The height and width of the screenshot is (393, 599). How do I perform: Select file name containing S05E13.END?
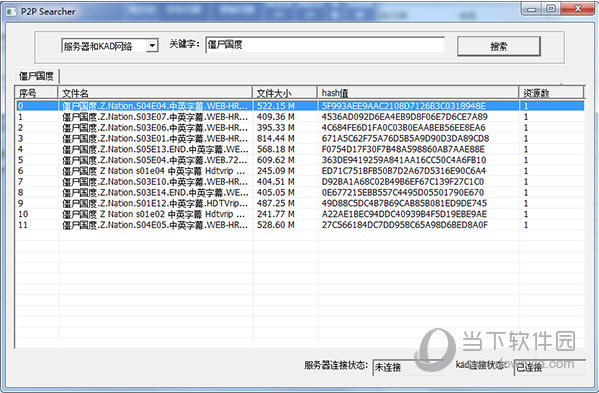(155, 149)
